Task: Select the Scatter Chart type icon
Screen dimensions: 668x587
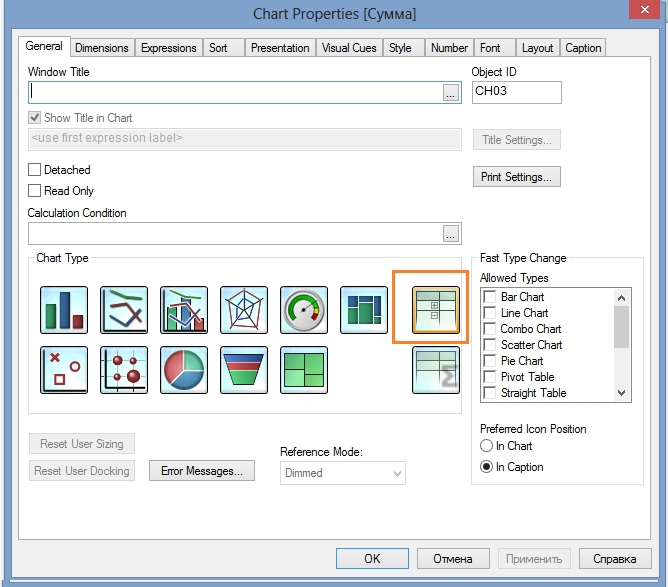Action: click(64, 370)
